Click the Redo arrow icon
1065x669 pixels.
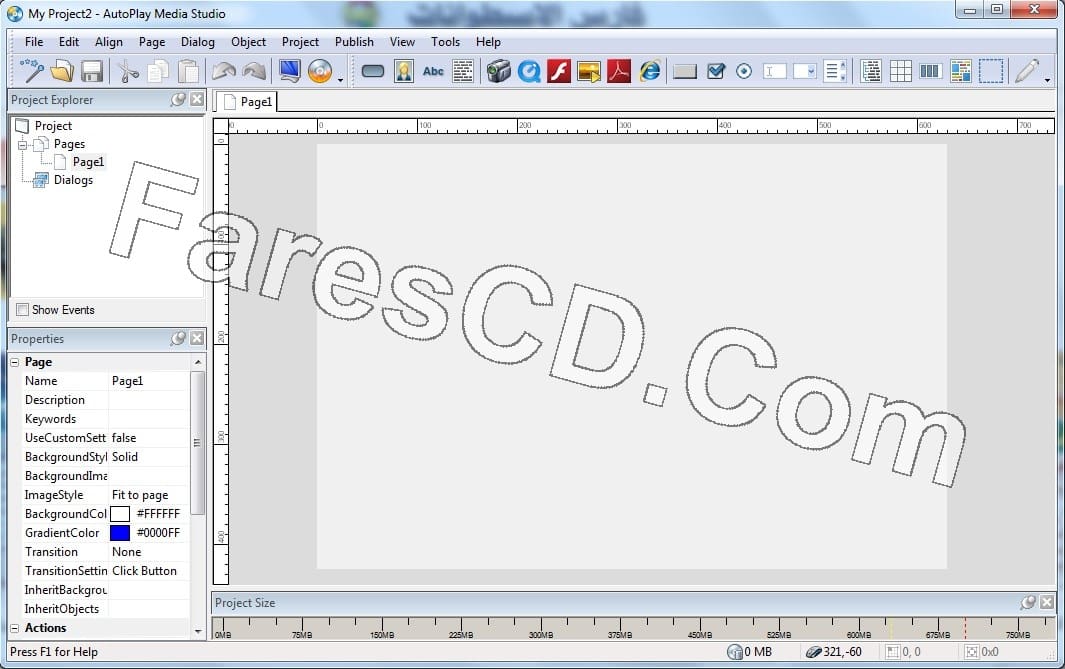click(254, 71)
